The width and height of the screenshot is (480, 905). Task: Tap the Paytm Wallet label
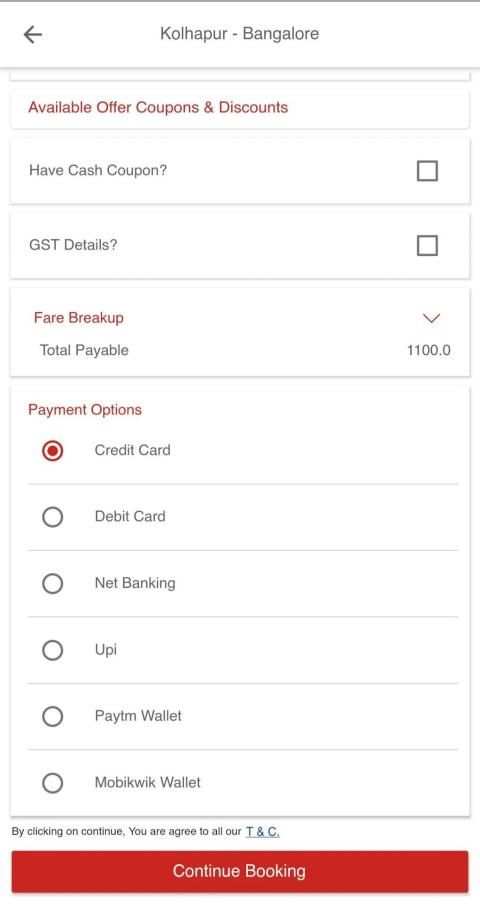point(138,716)
